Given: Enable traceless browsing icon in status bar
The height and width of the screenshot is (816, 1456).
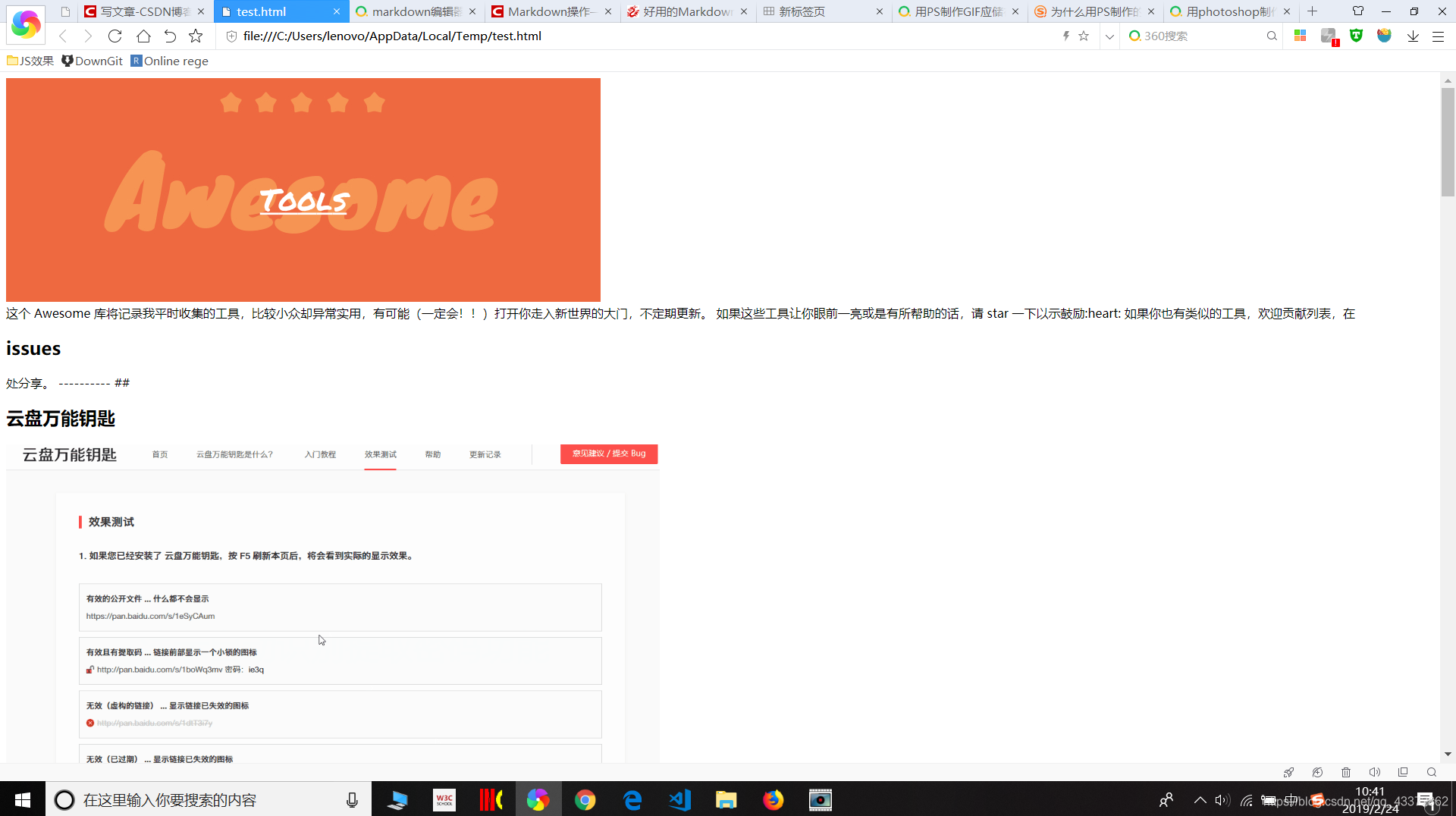Looking at the screenshot, I should coord(1318,772).
